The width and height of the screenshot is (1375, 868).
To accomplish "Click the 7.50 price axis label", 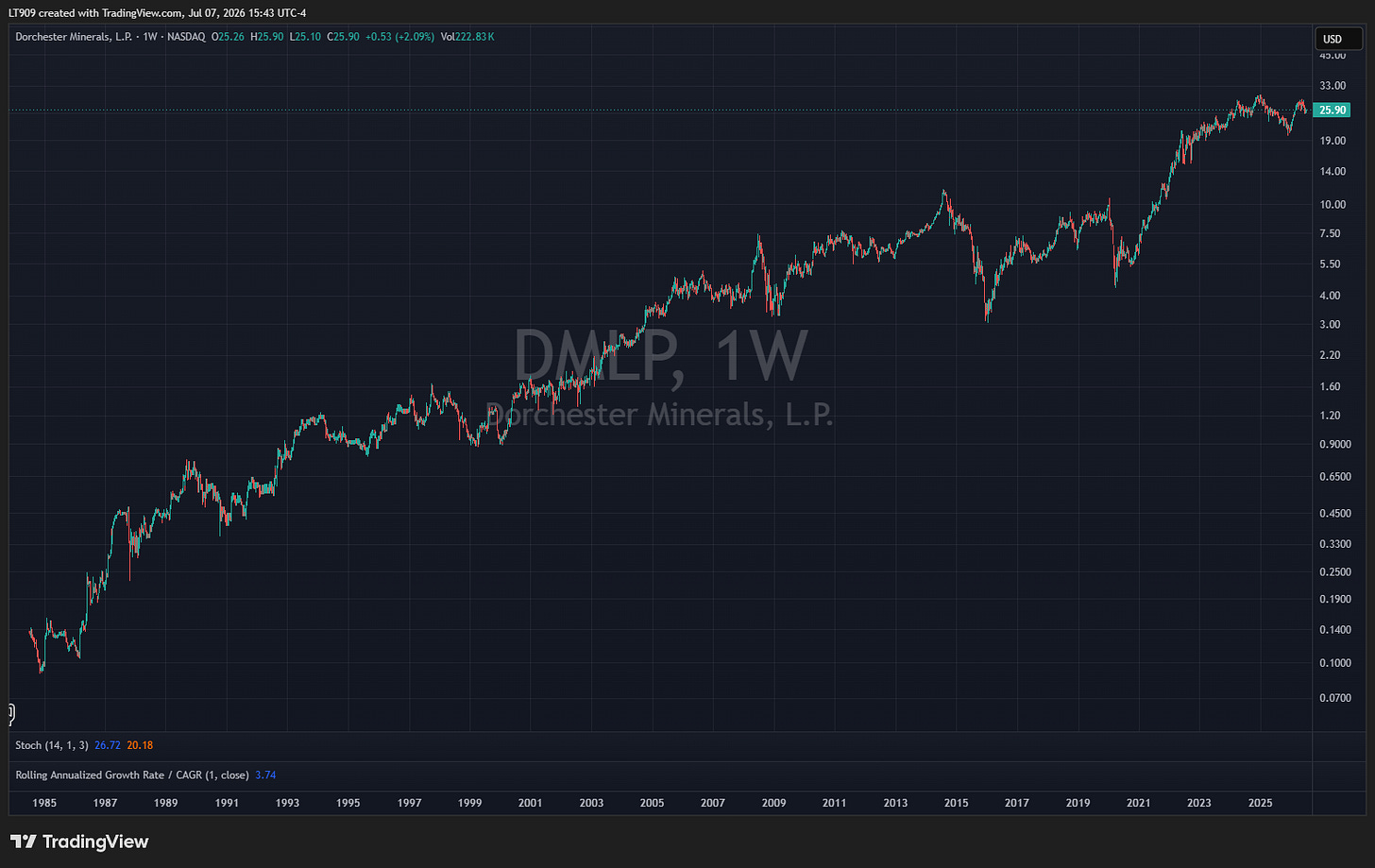I will 1330,233.
